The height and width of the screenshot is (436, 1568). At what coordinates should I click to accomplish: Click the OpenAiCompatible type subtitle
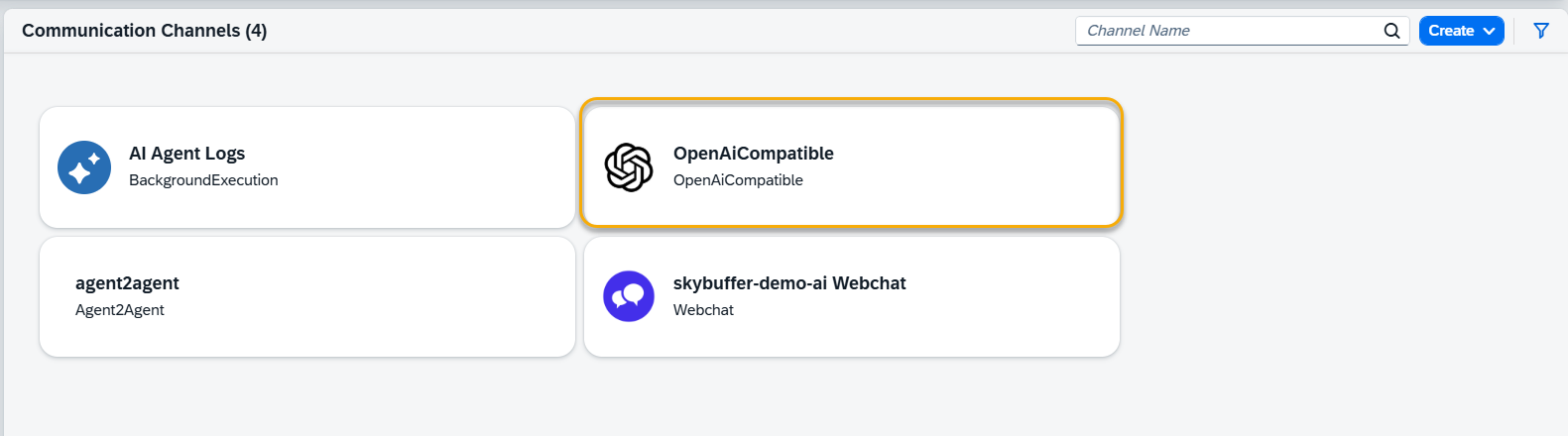[x=738, y=180]
